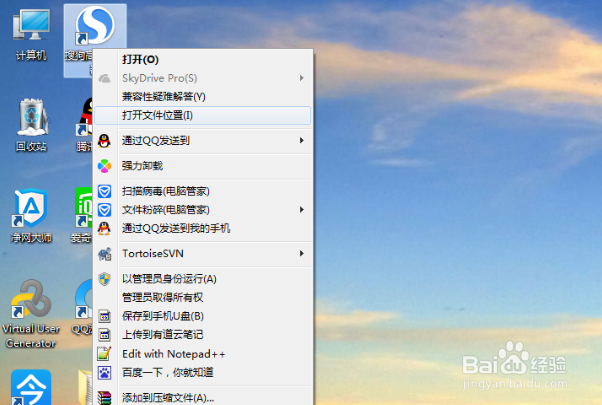
Task: Choose 强力卸载 menu entry
Action: click(x=203, y=166)
